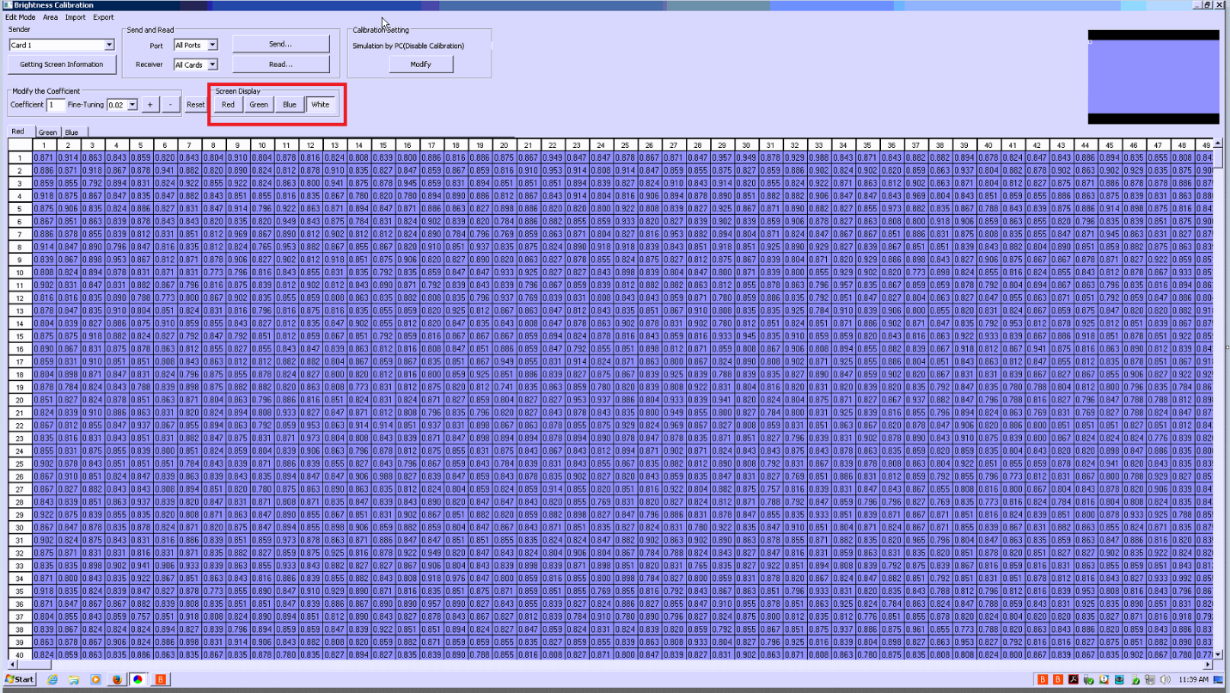The width and height of the screenshot is (1230, 693).
Task: Open Windows Explorer folder icon in taskbar
Action: [74, 679]
